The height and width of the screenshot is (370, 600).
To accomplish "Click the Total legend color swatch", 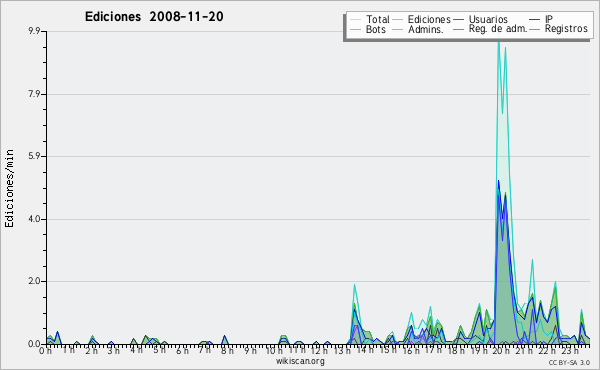I will (355, 19).
